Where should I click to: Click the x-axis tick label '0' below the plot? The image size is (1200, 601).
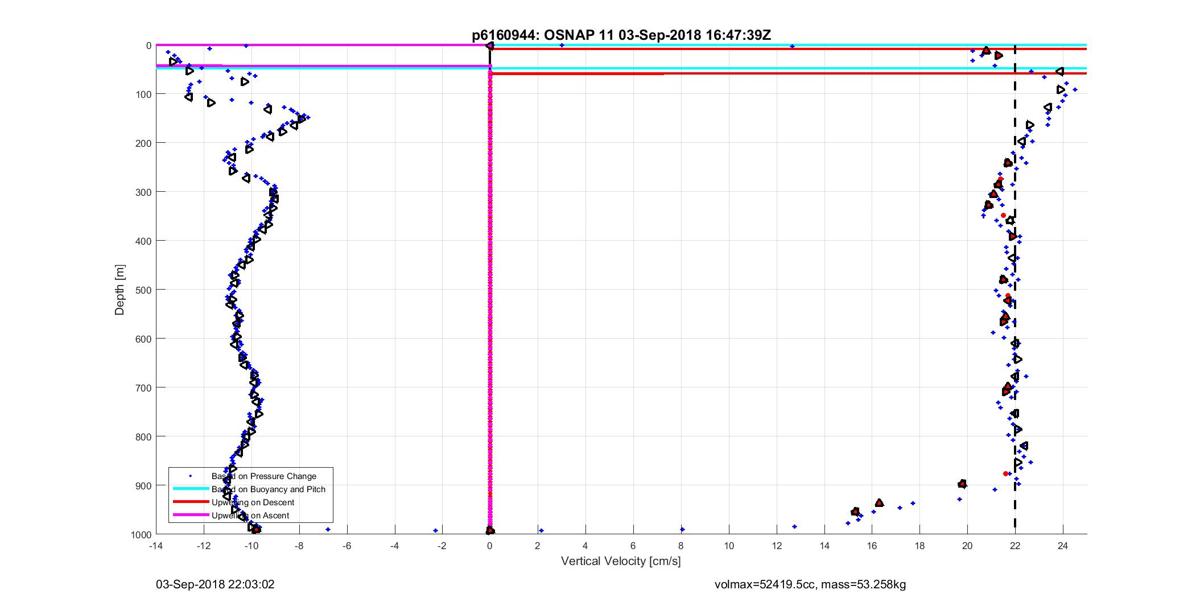(x=490, y=545)
